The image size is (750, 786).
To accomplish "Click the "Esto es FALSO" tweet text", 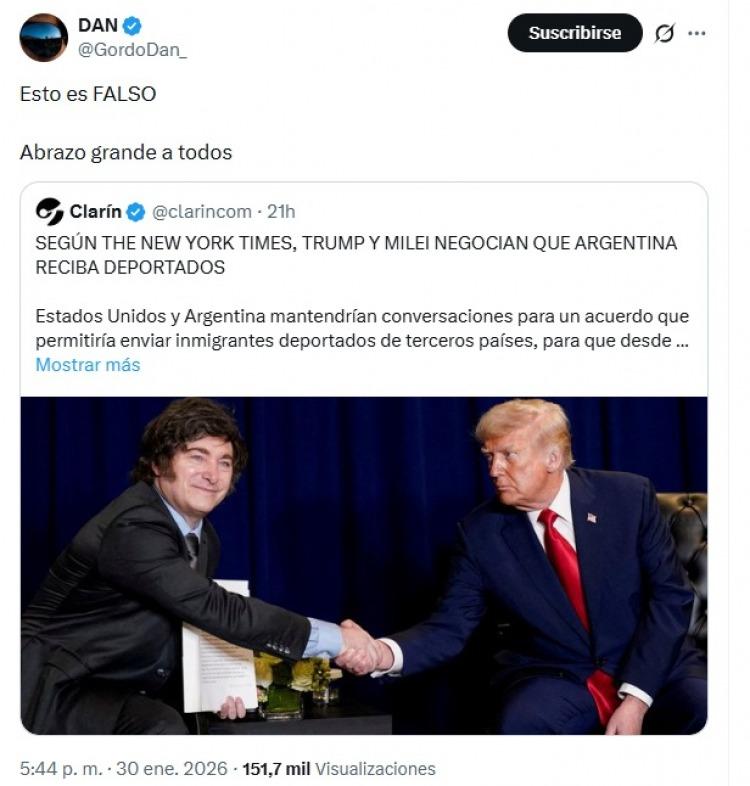I will point(88,94).
